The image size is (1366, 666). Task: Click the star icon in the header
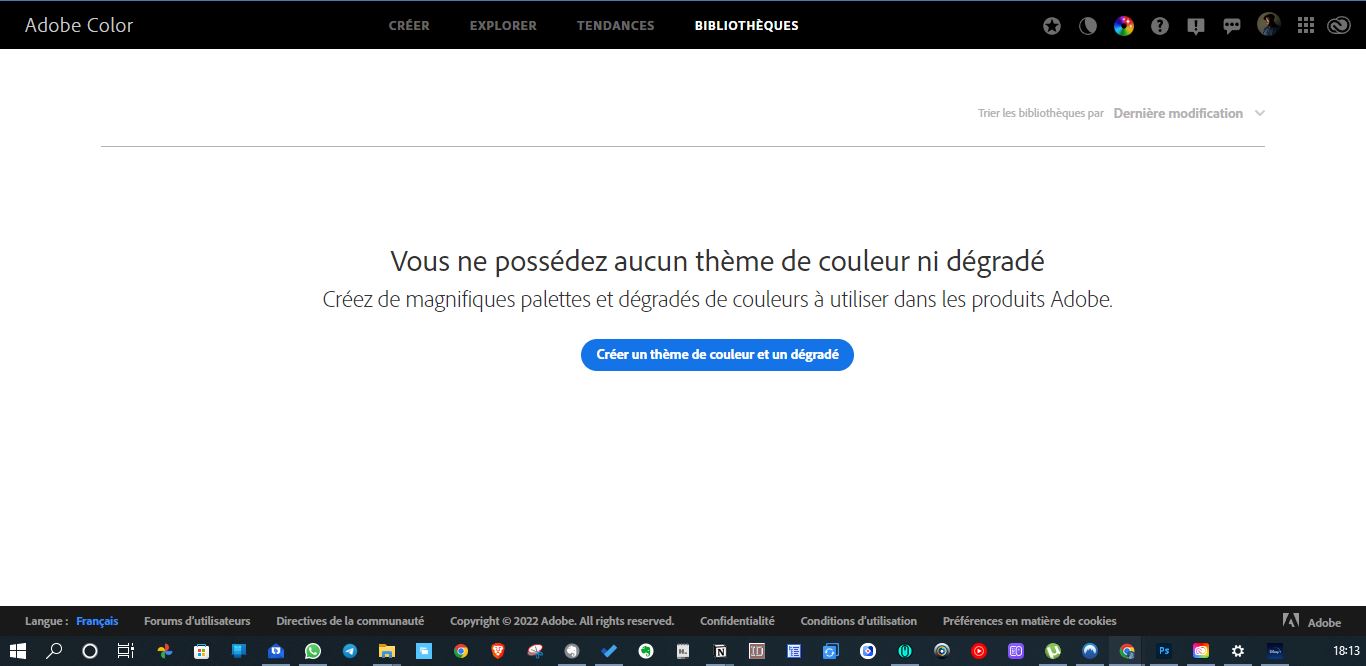[x=1052, y=26]
